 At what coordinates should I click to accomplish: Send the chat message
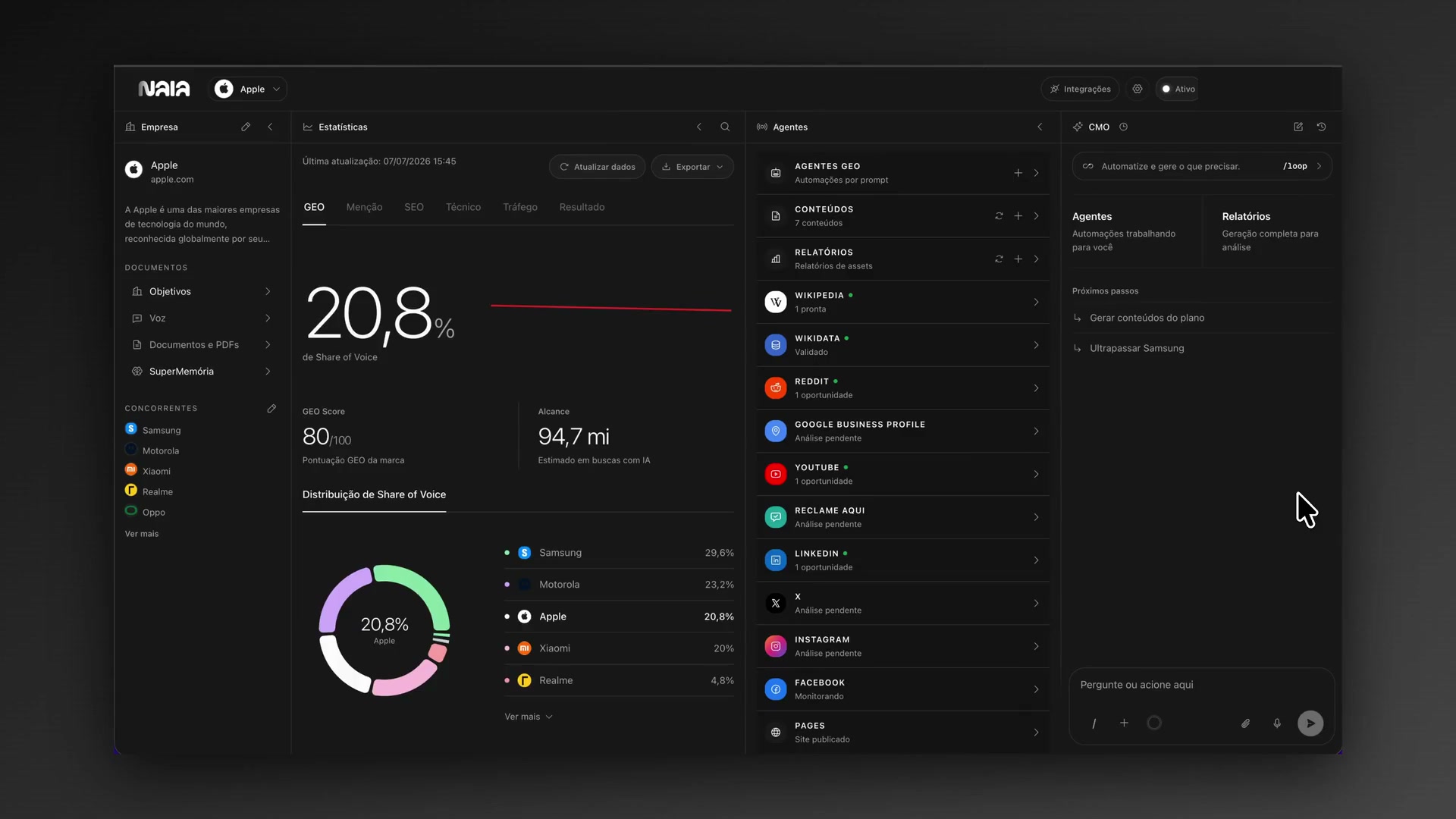coord(1310,723)
